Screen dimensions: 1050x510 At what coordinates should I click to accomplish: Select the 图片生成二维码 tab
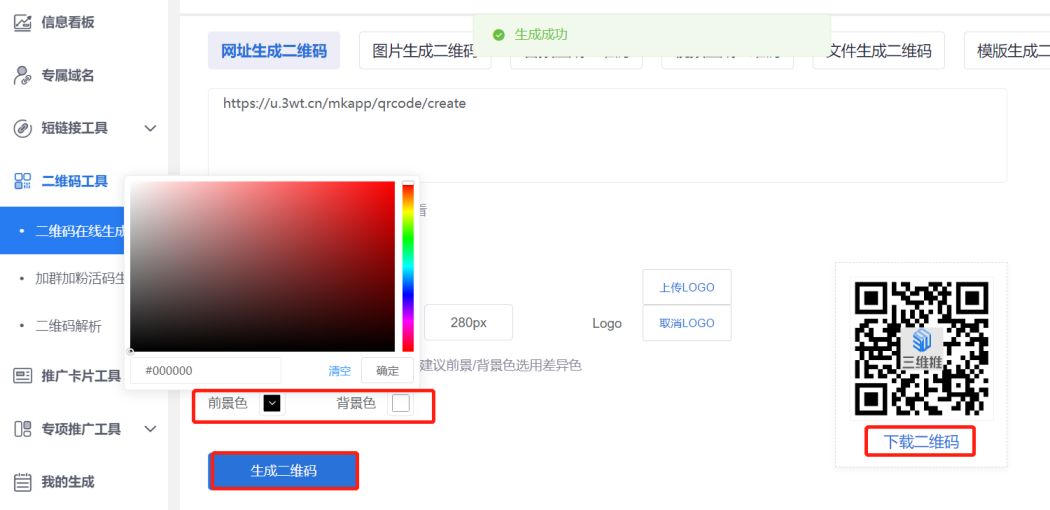pos(425,51)
